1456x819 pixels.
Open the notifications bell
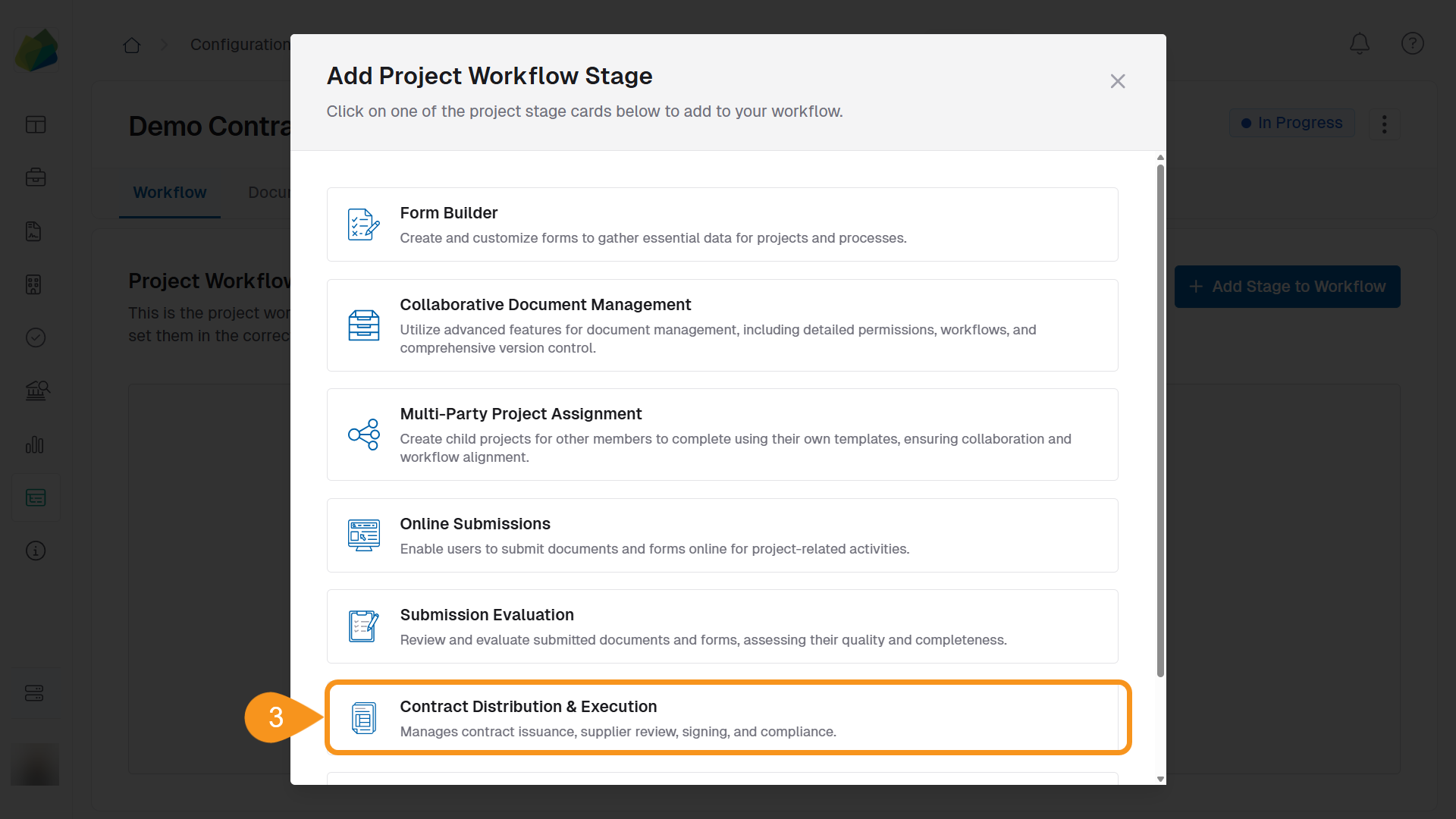click(x=1360, y=43)
